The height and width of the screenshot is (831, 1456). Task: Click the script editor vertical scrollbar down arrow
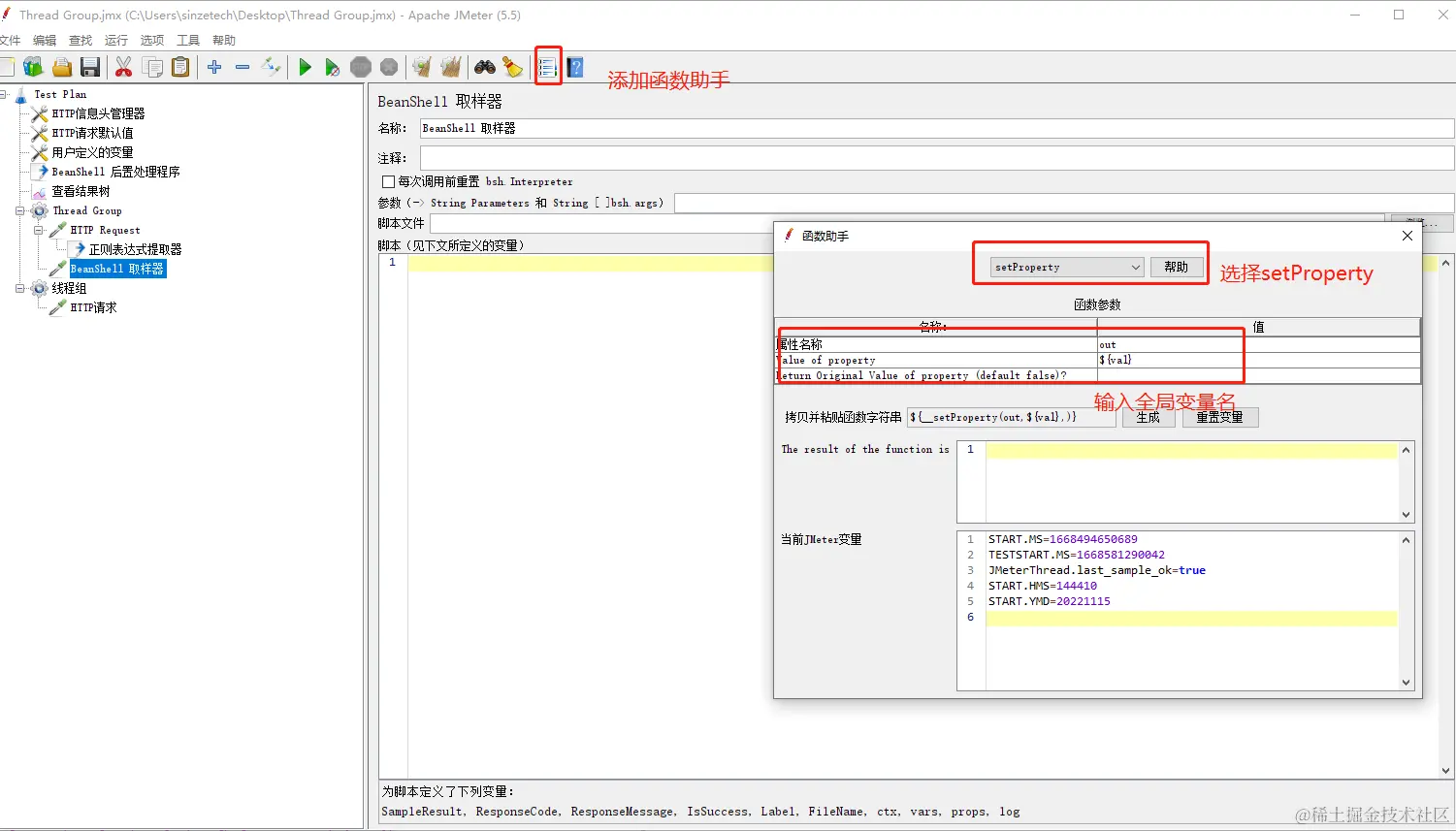click(1445, 771)
